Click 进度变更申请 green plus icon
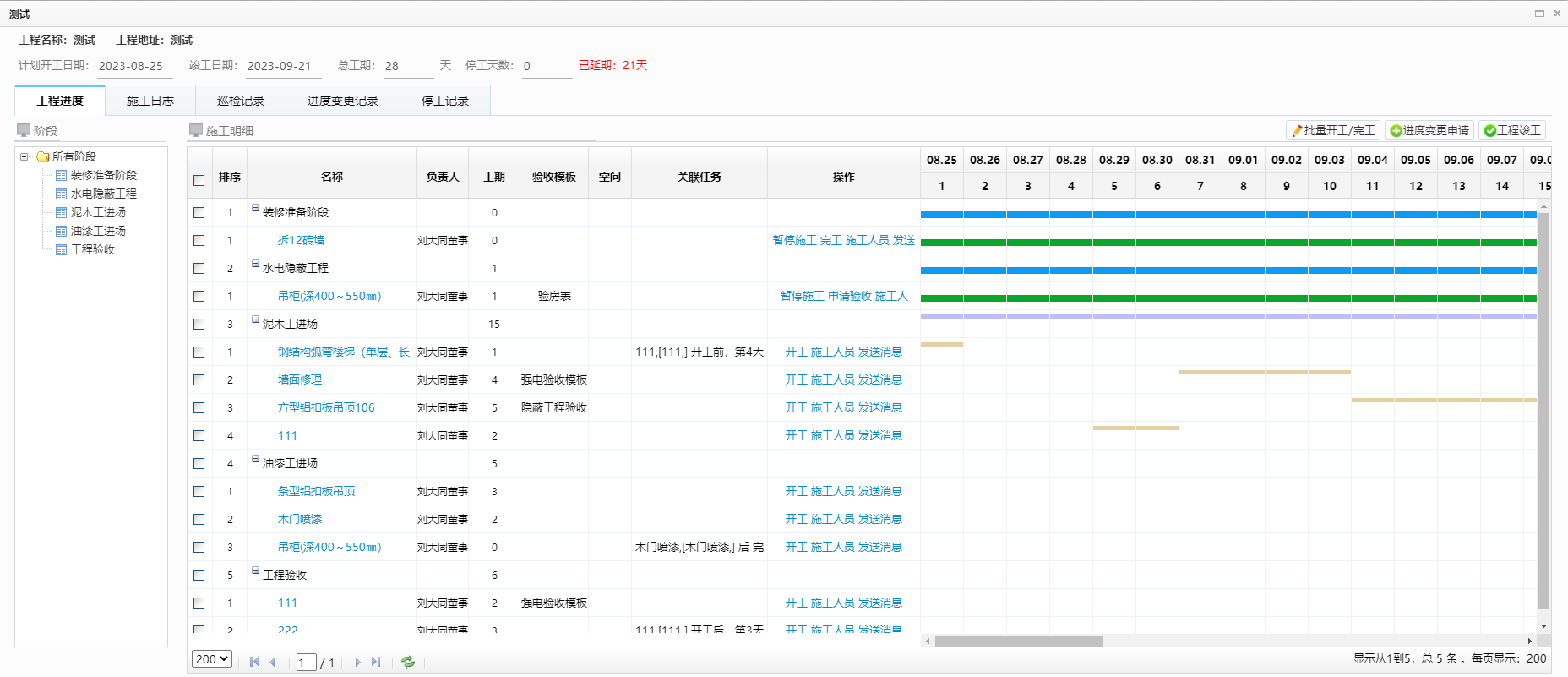The image size is (1568, 677). (x=1396, y=130)
